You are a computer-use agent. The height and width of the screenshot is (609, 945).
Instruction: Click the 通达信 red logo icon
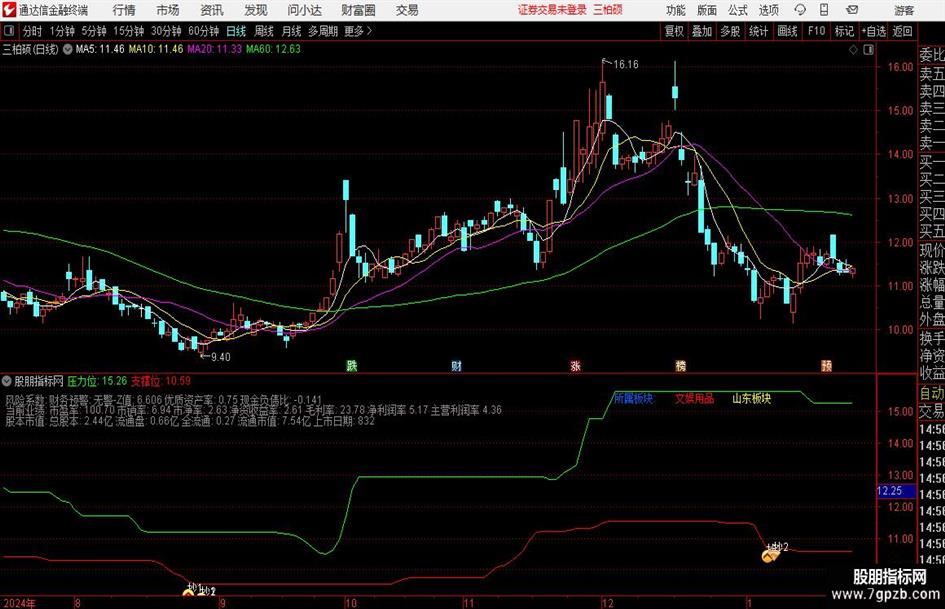9,10
